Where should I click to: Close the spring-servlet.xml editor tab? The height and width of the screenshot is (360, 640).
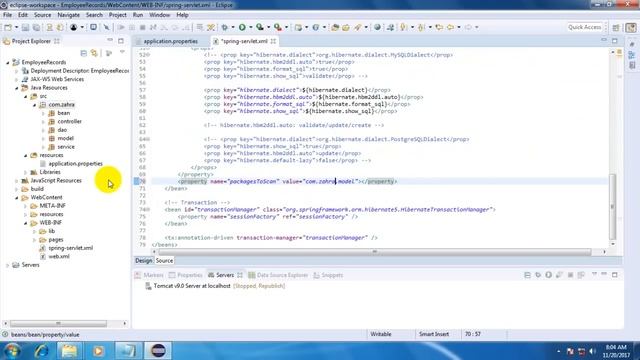(x=273, y=41)
